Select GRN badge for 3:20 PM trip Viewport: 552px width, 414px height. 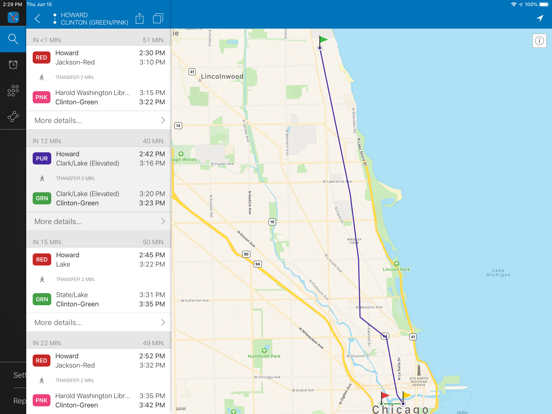coord(42,198)
